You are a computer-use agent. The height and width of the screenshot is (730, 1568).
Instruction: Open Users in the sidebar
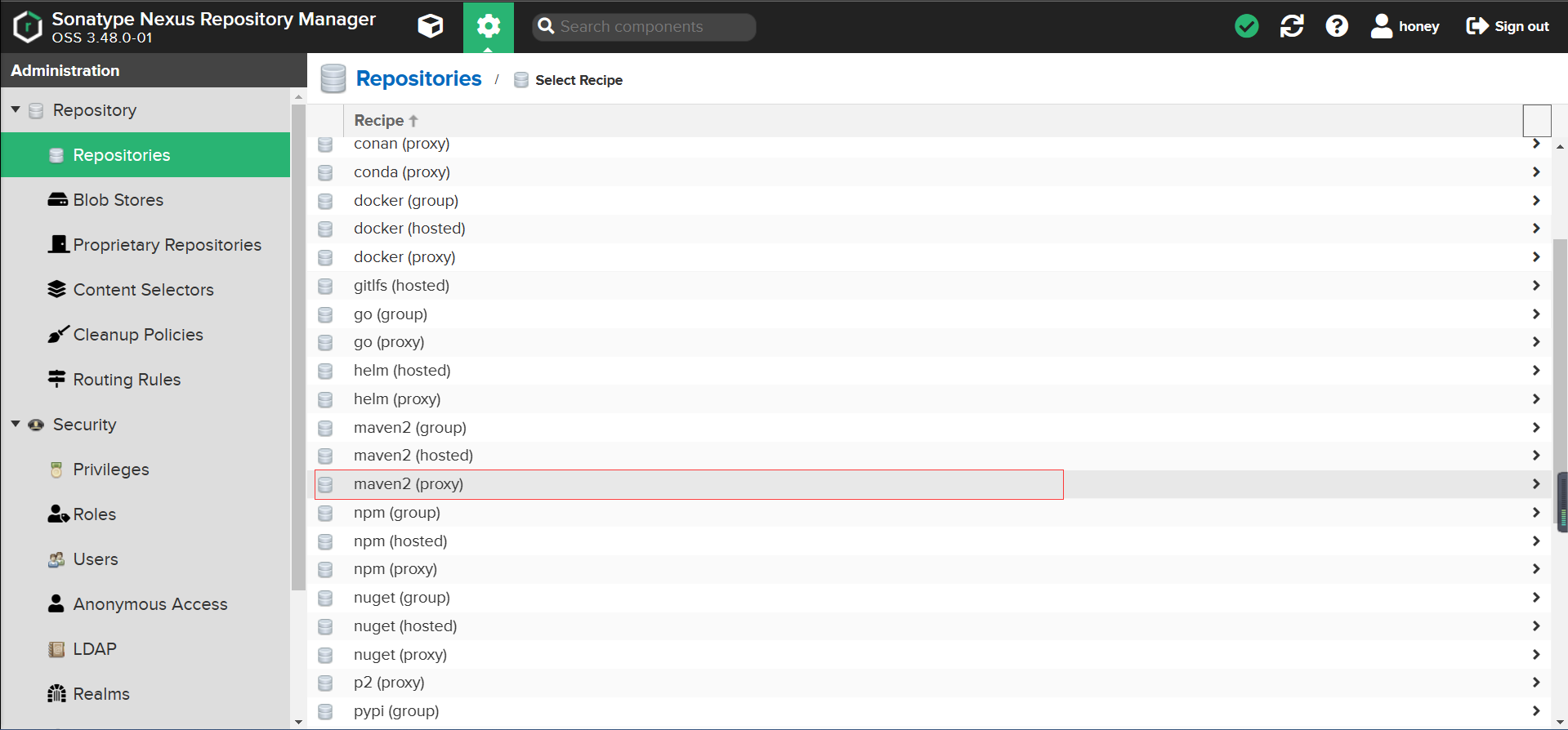point(145,559)
